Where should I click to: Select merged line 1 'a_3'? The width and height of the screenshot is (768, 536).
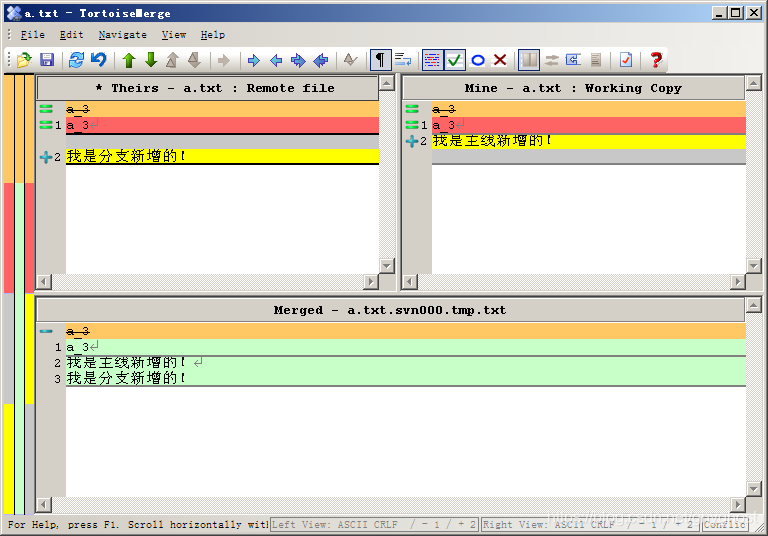point(406,347)
